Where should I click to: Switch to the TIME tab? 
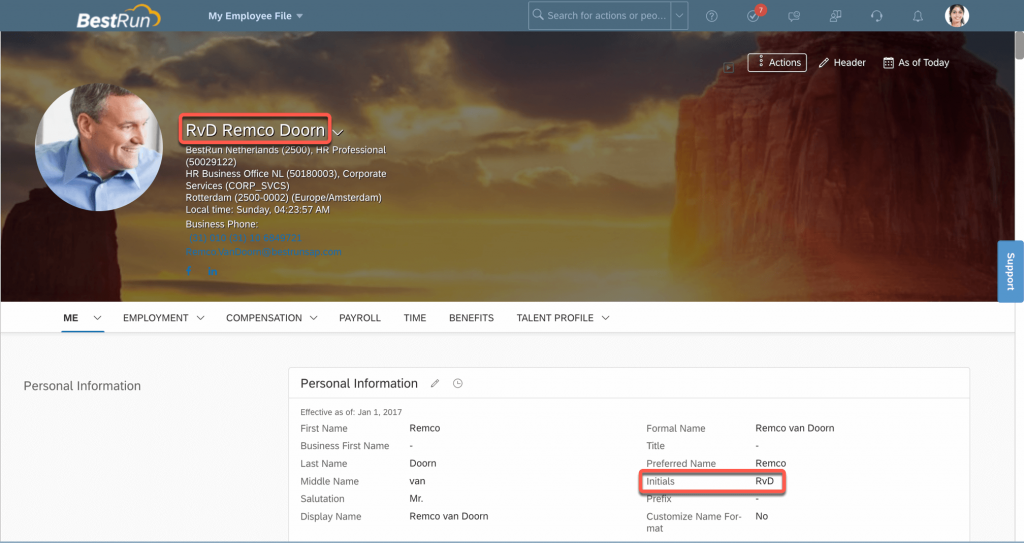(415, 318)
